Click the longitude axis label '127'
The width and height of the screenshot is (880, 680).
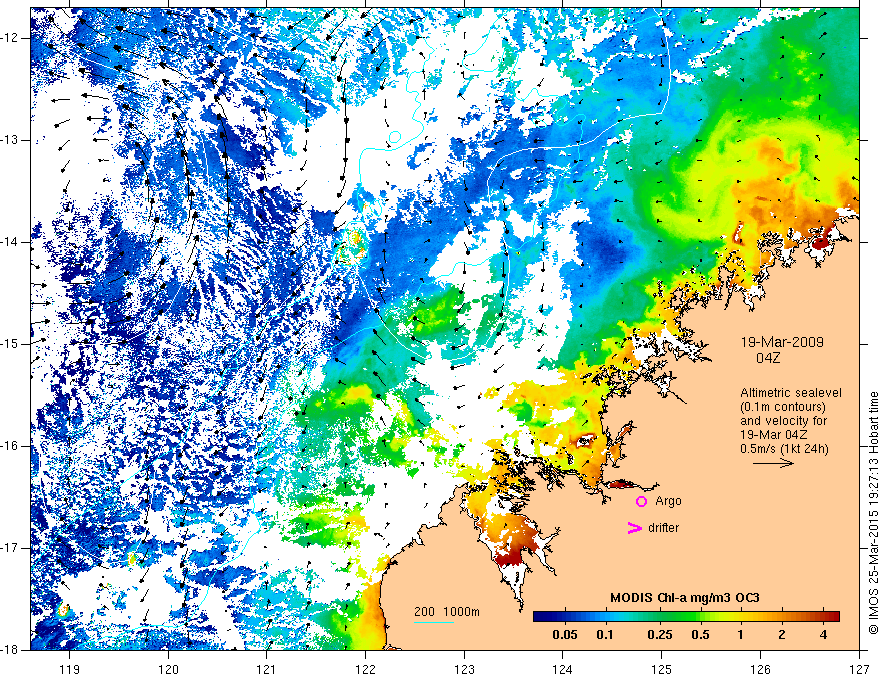point(859,669)
